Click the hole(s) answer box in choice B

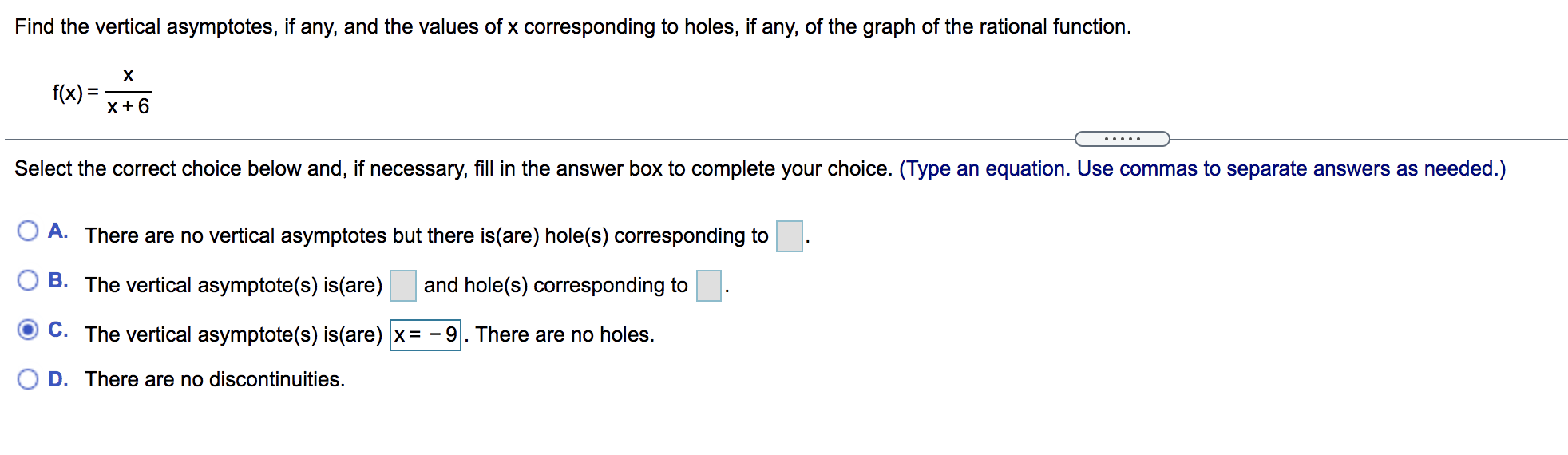pyautogui.click(x=708, y=286)
